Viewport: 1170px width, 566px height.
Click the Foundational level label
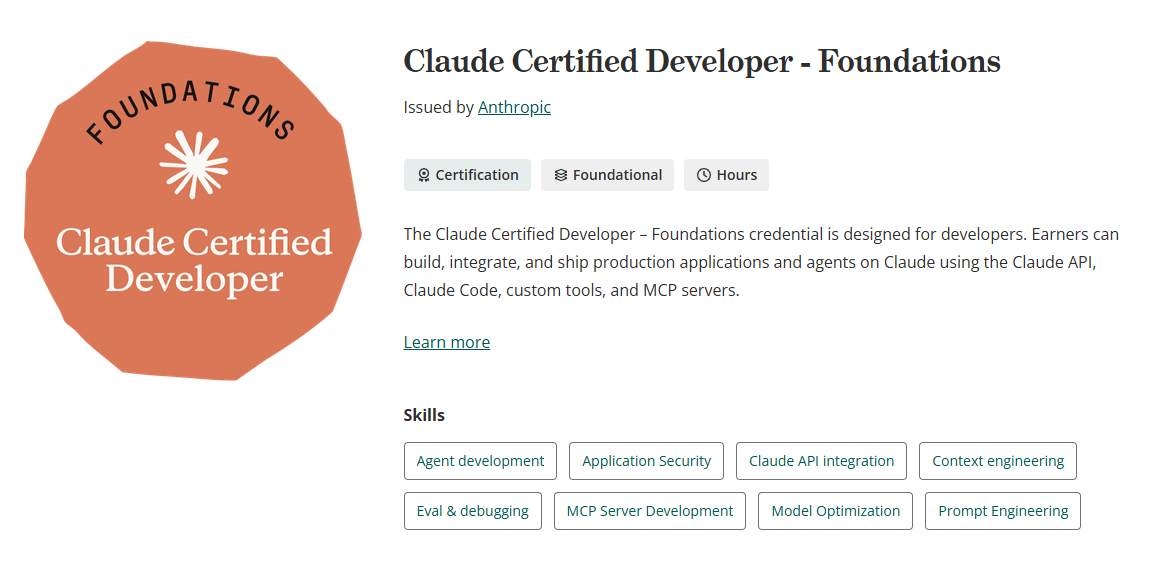617,175
